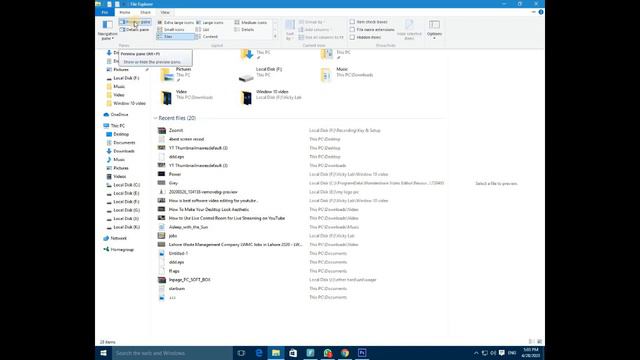640x360 pixels.
Task: Open Downloads under This PC
Action: click(x=120, y=151)
